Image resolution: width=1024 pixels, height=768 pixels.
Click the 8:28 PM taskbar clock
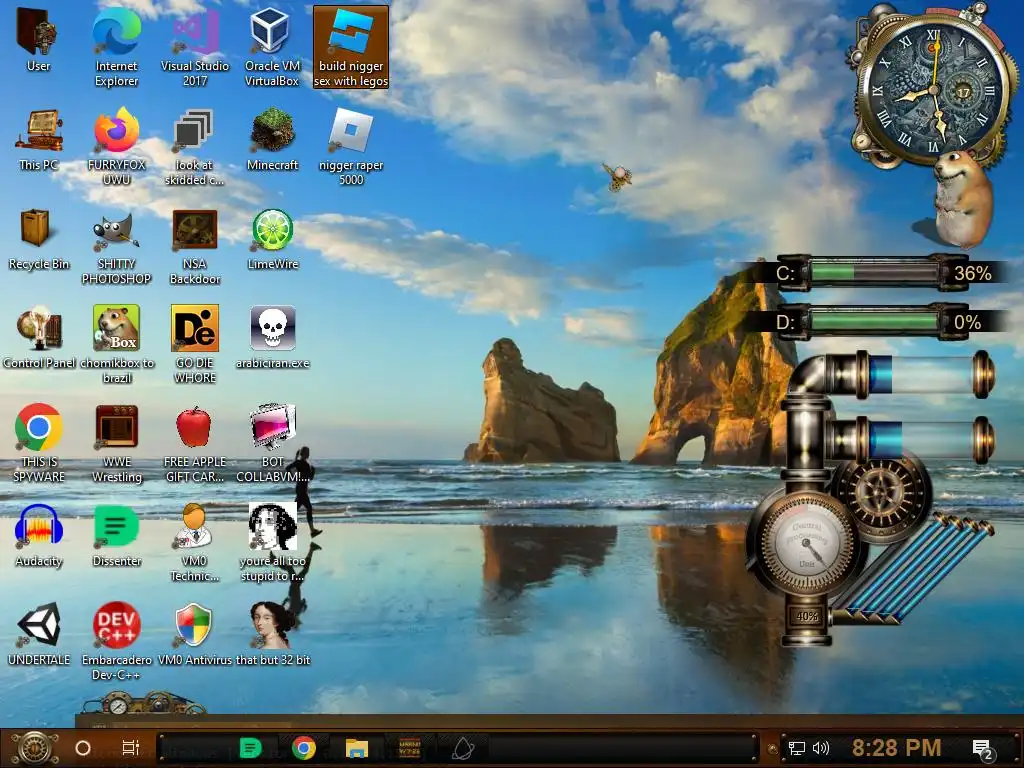pyautogui.click(x=897, y=748)
